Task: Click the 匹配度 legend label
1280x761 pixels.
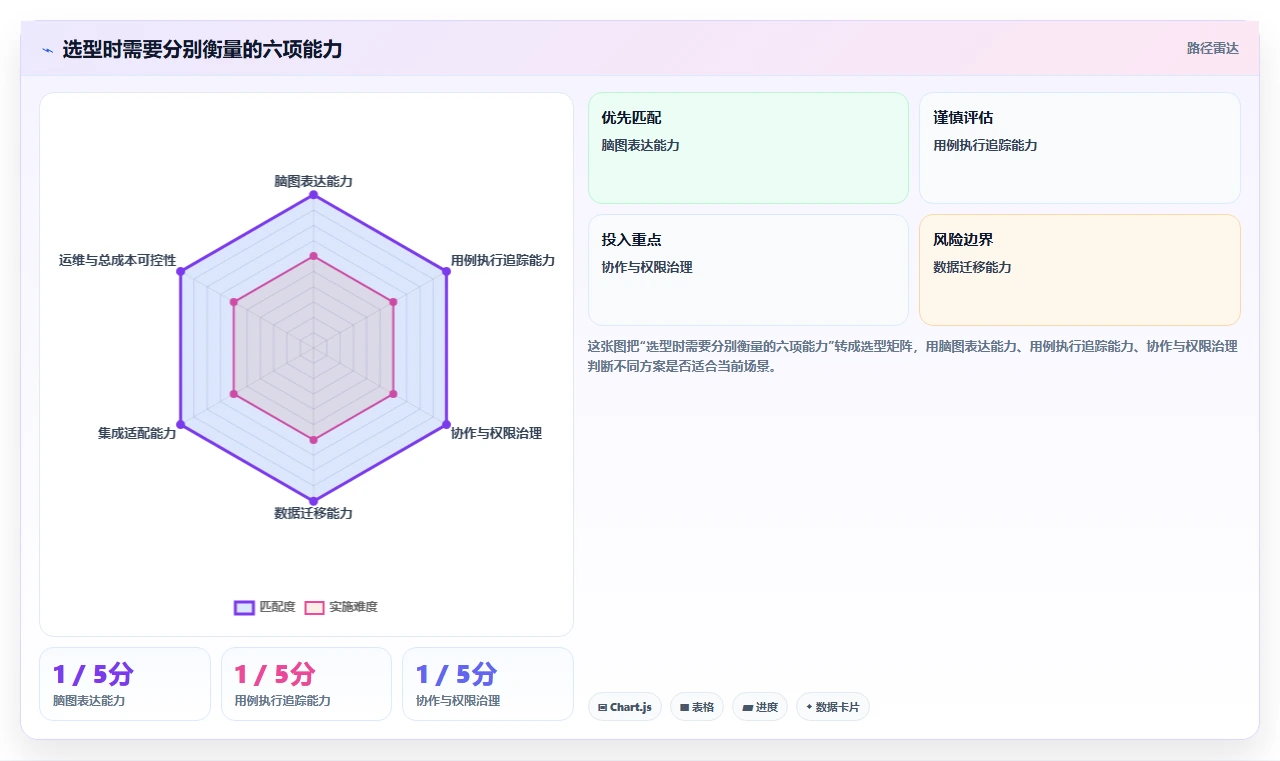Action: [x=277, y=607]
